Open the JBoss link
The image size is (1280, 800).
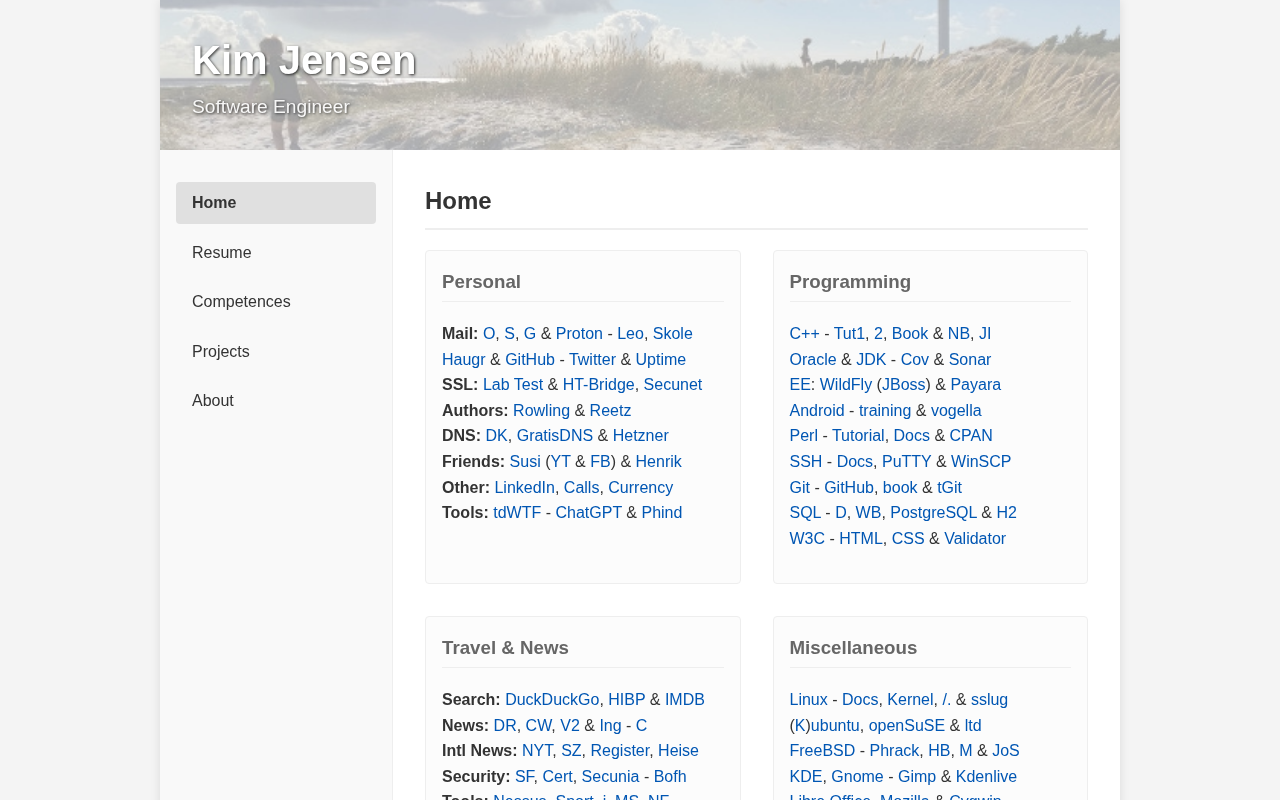(904, 385)
